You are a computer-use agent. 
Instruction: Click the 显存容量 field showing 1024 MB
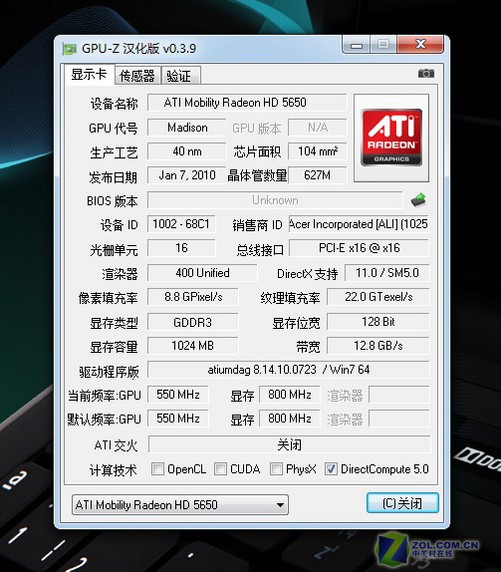pyautogui.click(x=193, y=346)
